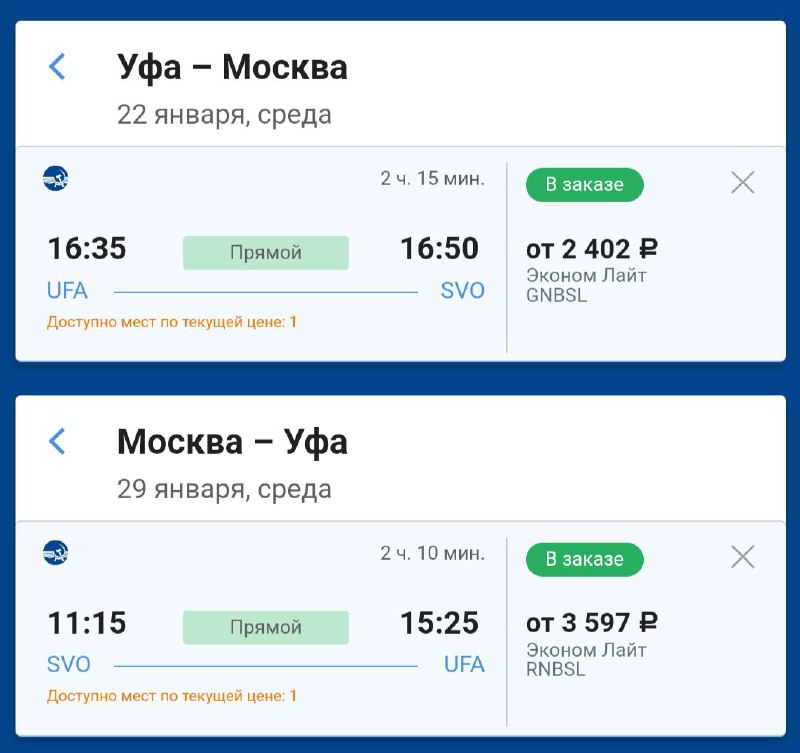800x753 pixels.
Task: Click the В заказе badge for the 2 402 ₽ flight
Action: click(x=584, y=184)
